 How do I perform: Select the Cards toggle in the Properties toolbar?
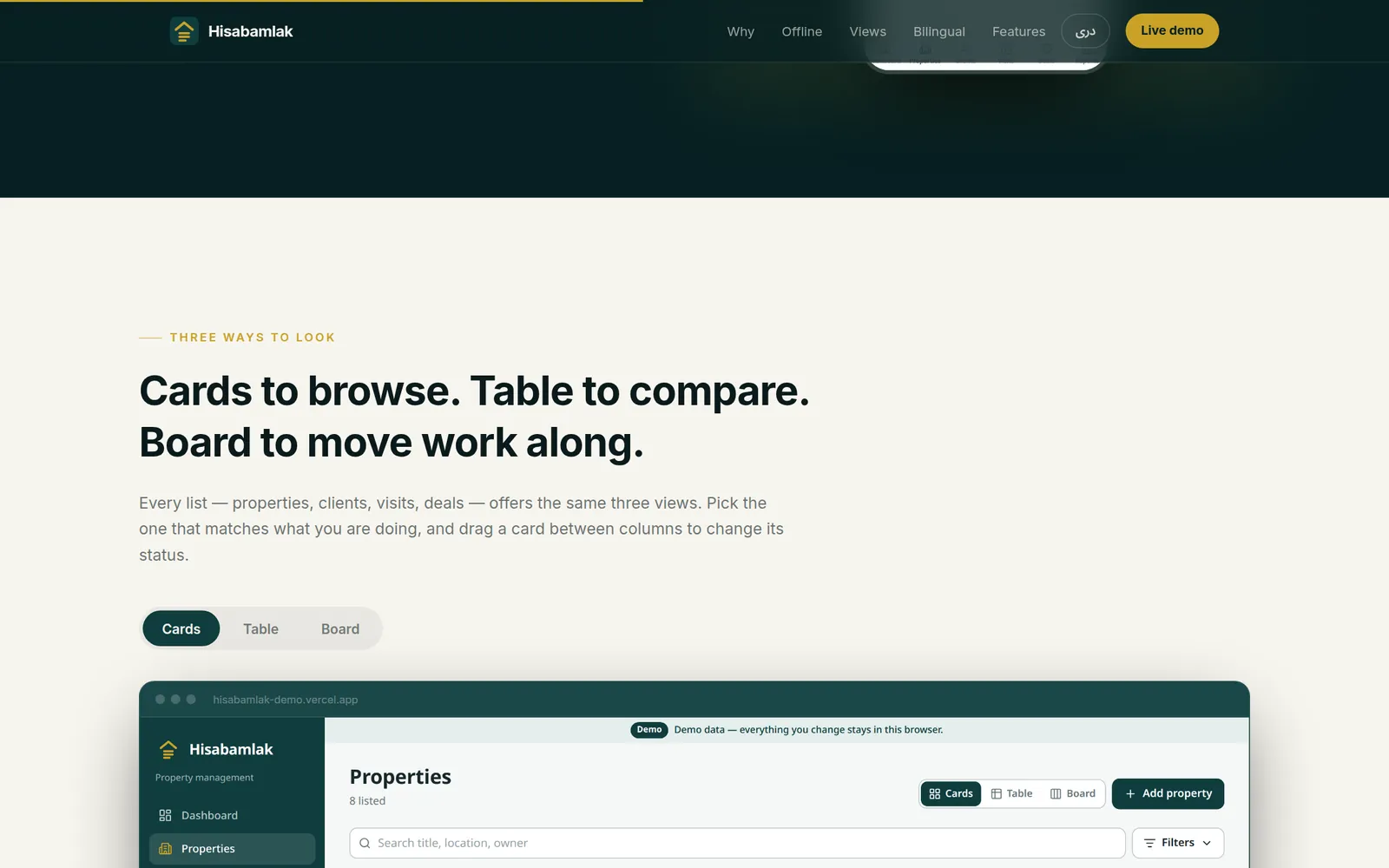(x=951, y=793)
